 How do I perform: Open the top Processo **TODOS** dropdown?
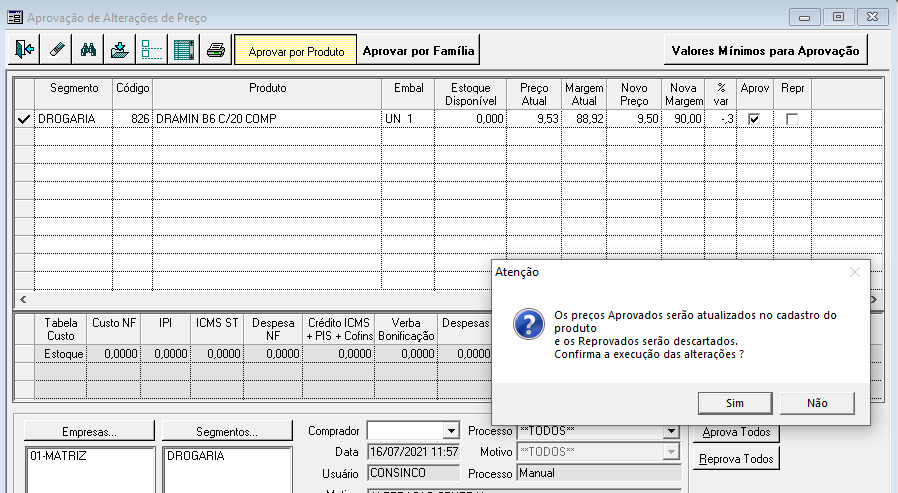[x=671, y=431]
